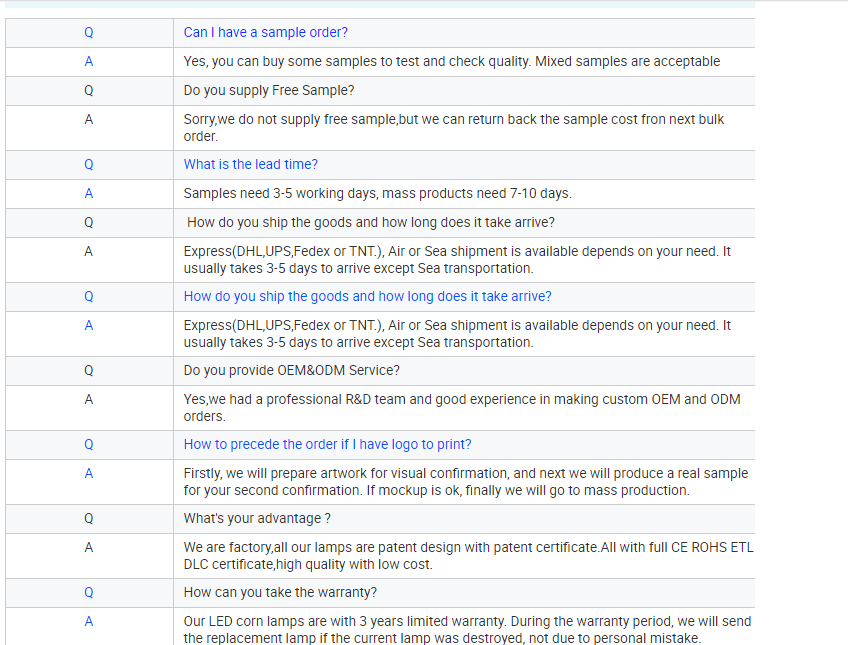Select the answer about returning the sample cost
The image size is (848, 645).
tap(454, 128)
